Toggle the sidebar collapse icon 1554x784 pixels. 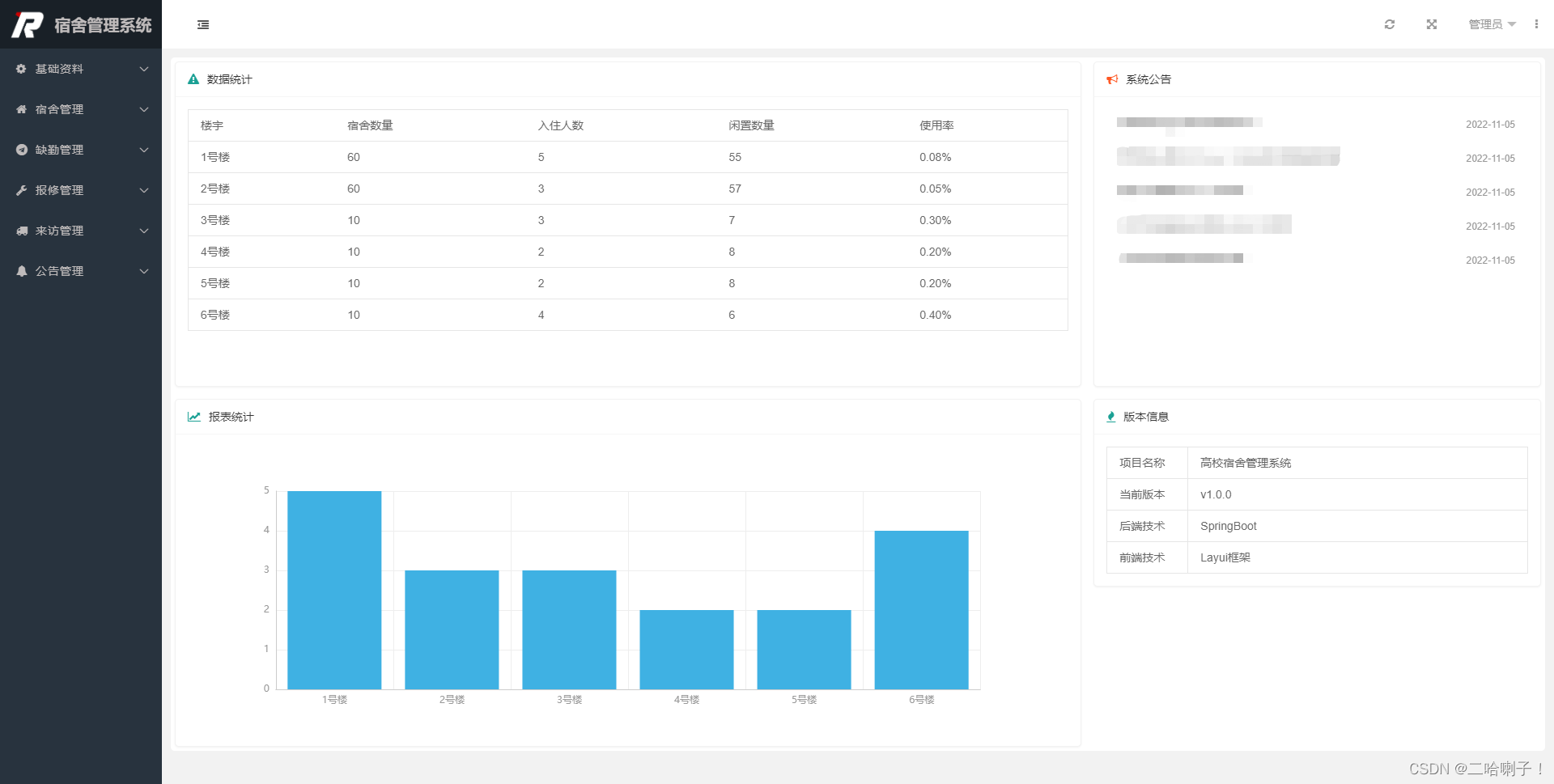[x=203, y=25]
